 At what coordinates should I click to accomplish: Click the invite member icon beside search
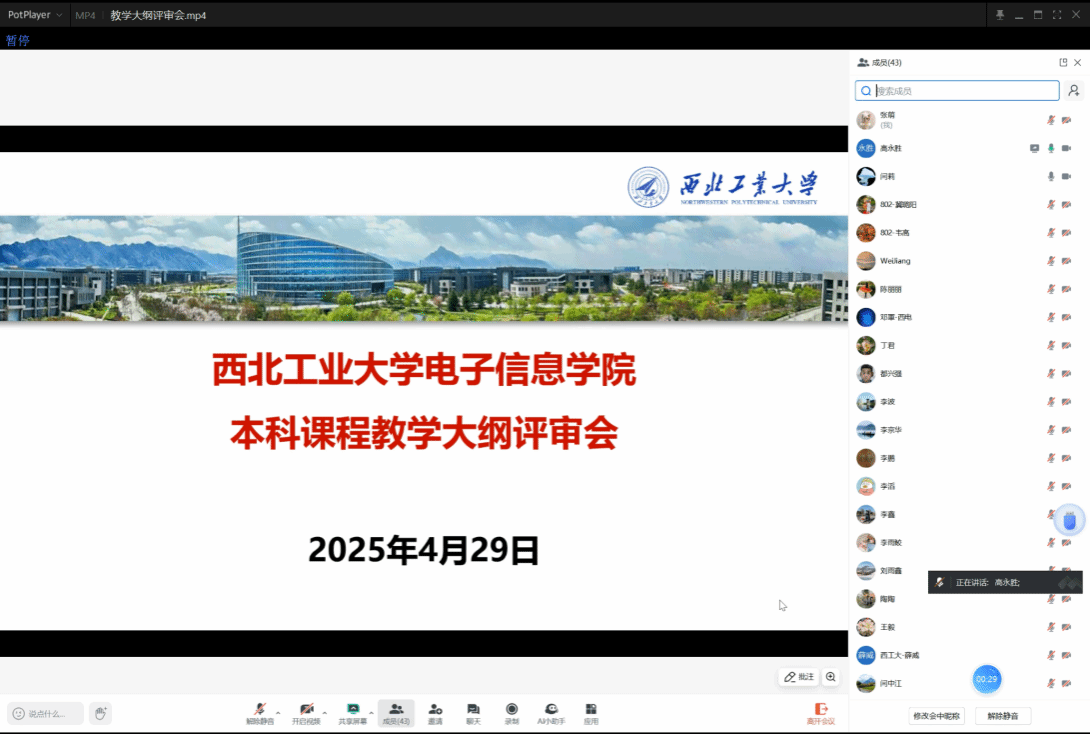pos(1073,91)
